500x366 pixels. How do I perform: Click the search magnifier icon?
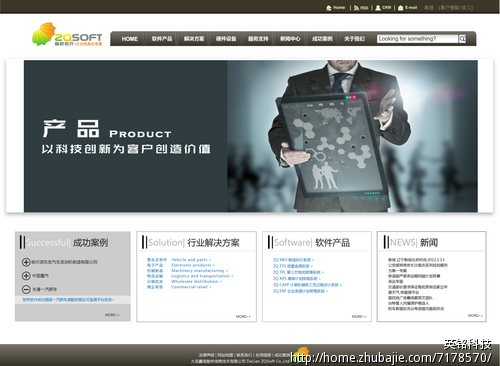pyautogui.click(x=462, y=39)
